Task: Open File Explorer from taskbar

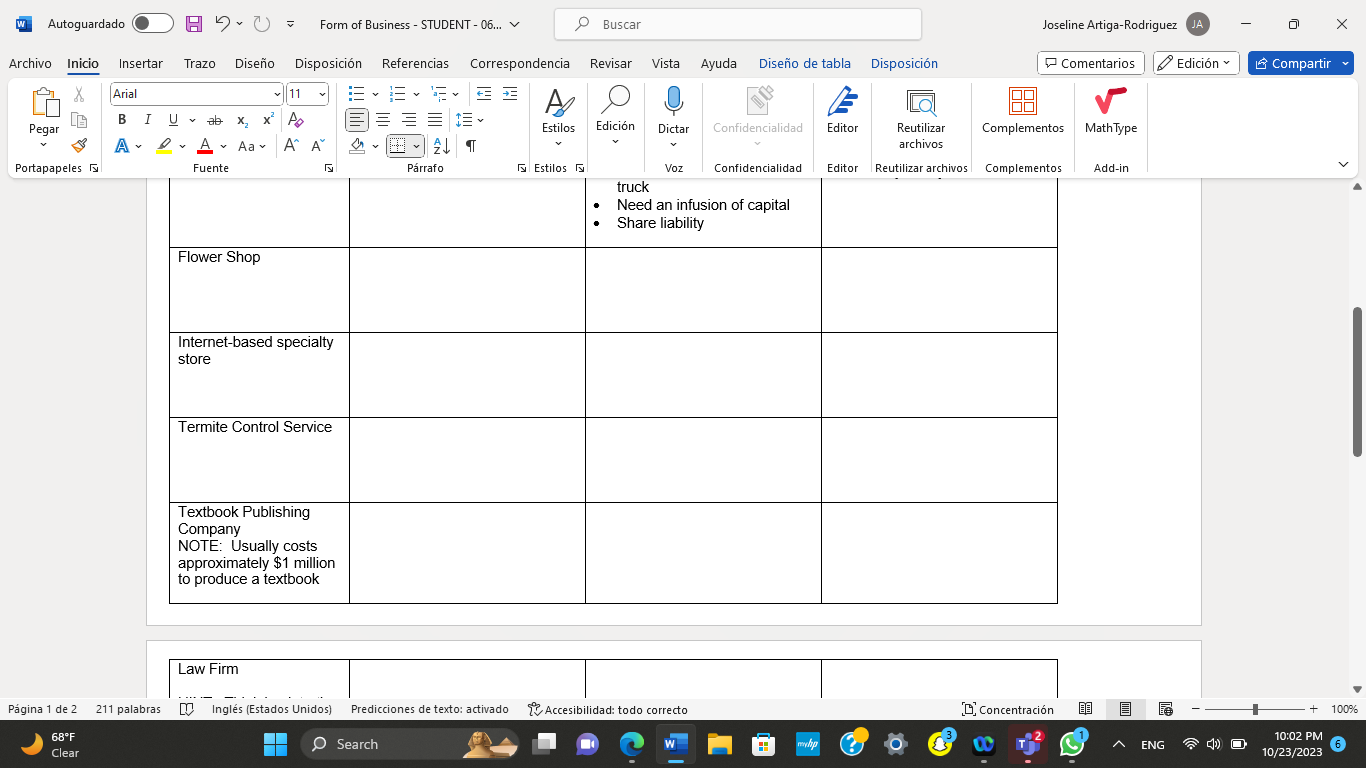Action: 720,744
